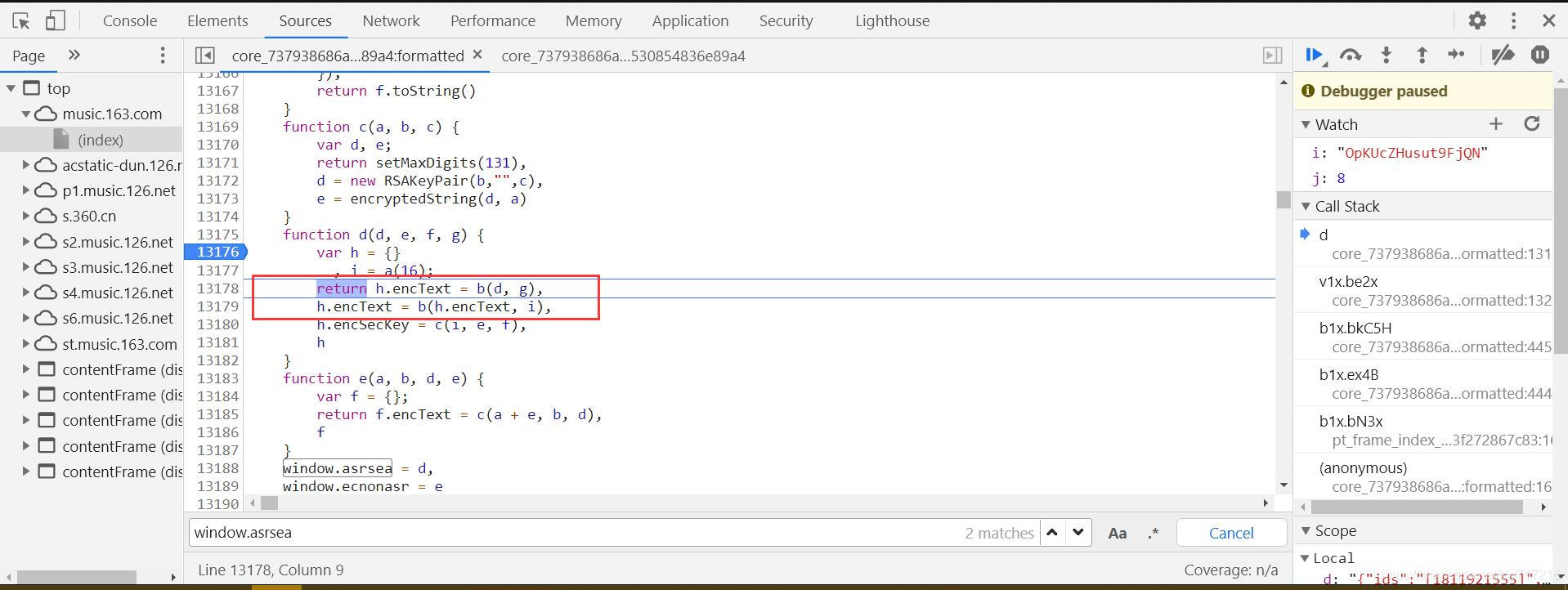1568x590 pixels.
Task: Toggle breakpoint on line 13176
Action: point(216,252)
